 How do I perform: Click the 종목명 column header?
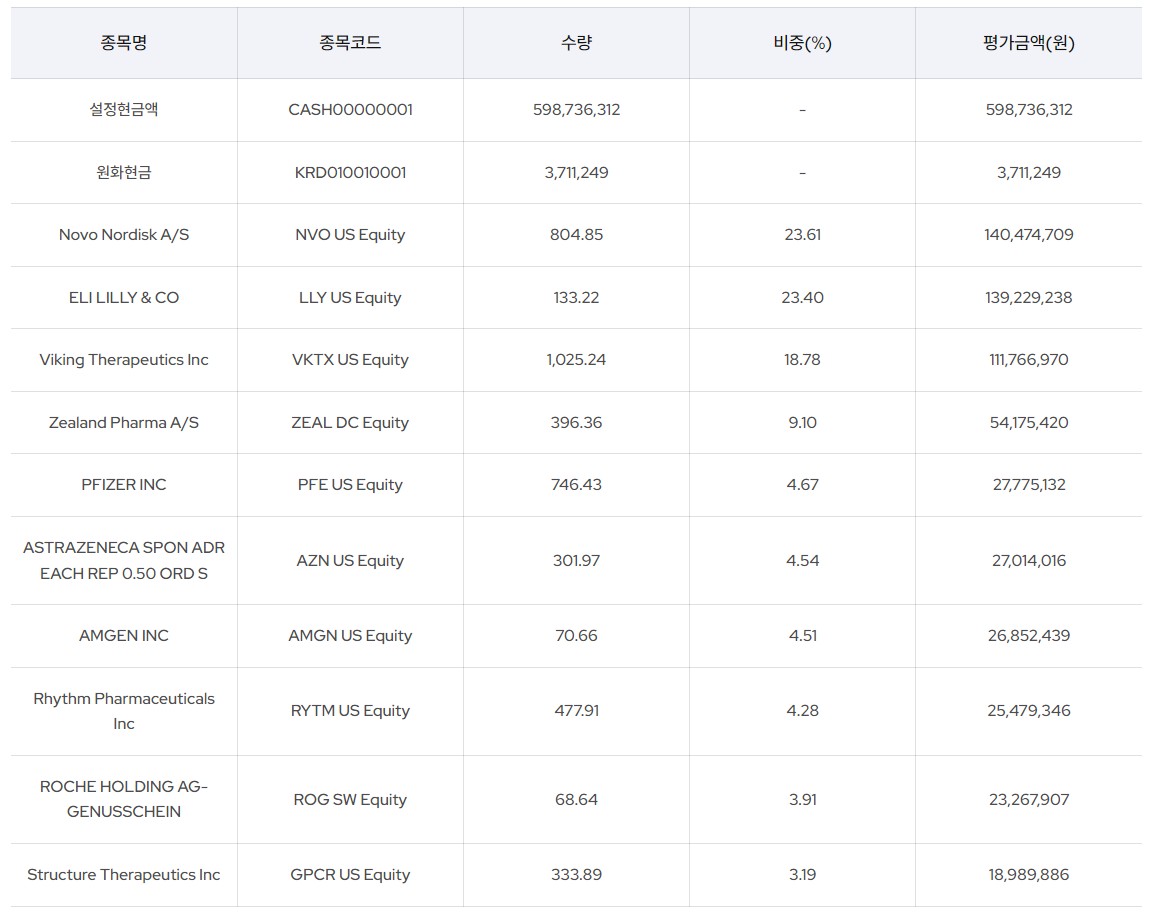point(124,43)
